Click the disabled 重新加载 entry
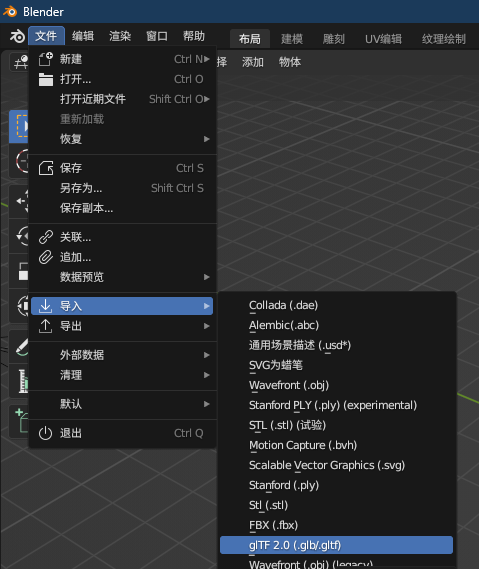 [x=122, y=119]
